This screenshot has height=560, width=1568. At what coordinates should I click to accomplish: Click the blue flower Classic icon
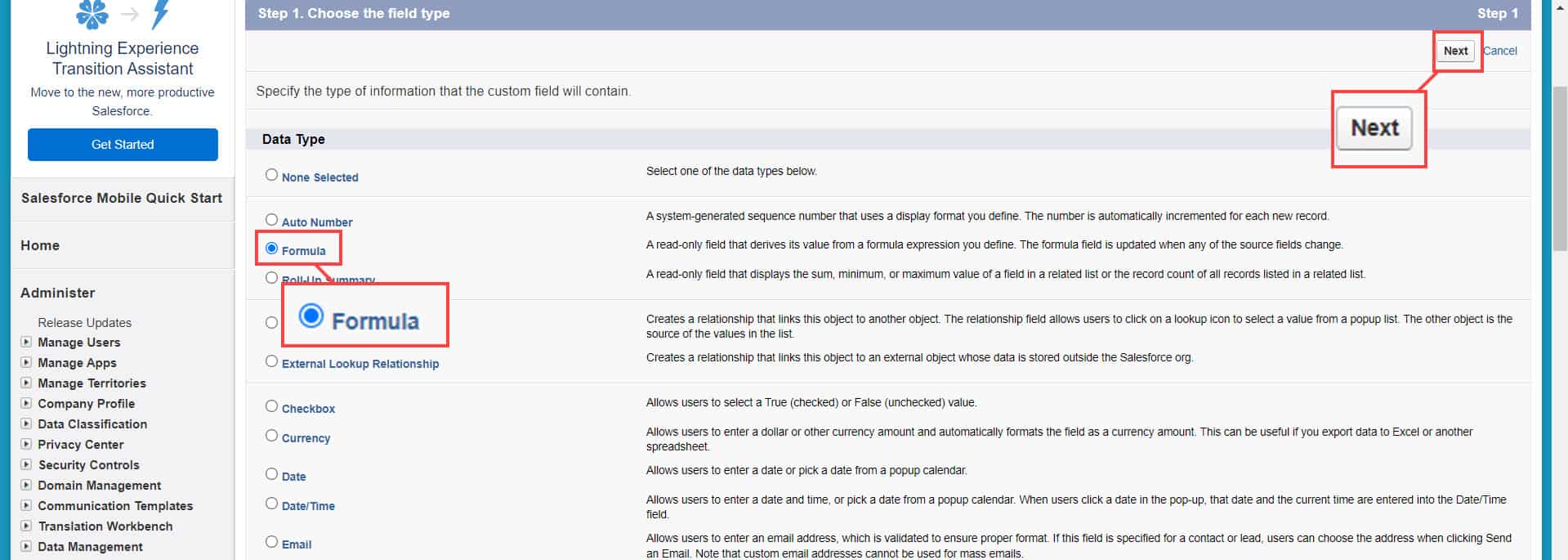click(92, 13)
